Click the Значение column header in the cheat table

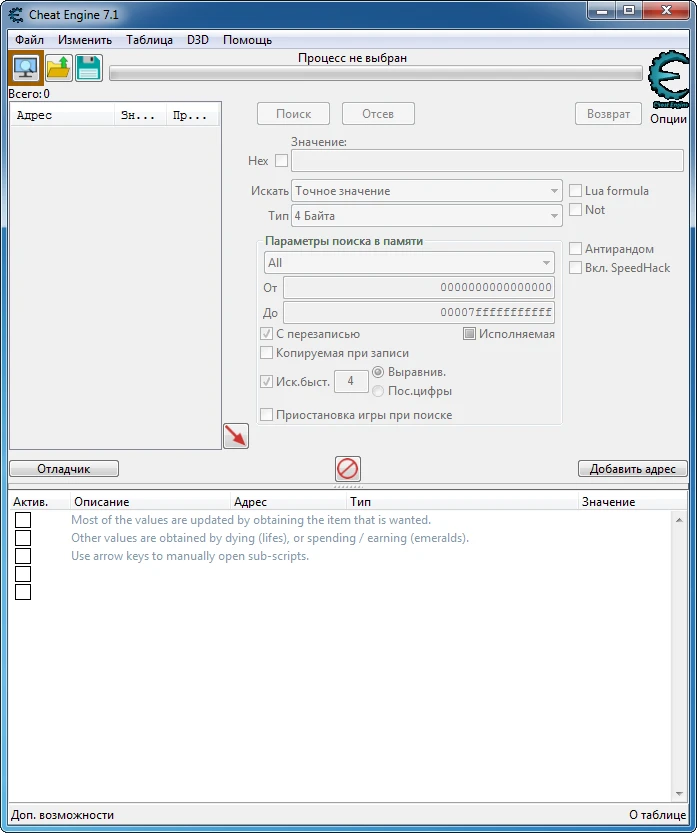pos(632,502)
